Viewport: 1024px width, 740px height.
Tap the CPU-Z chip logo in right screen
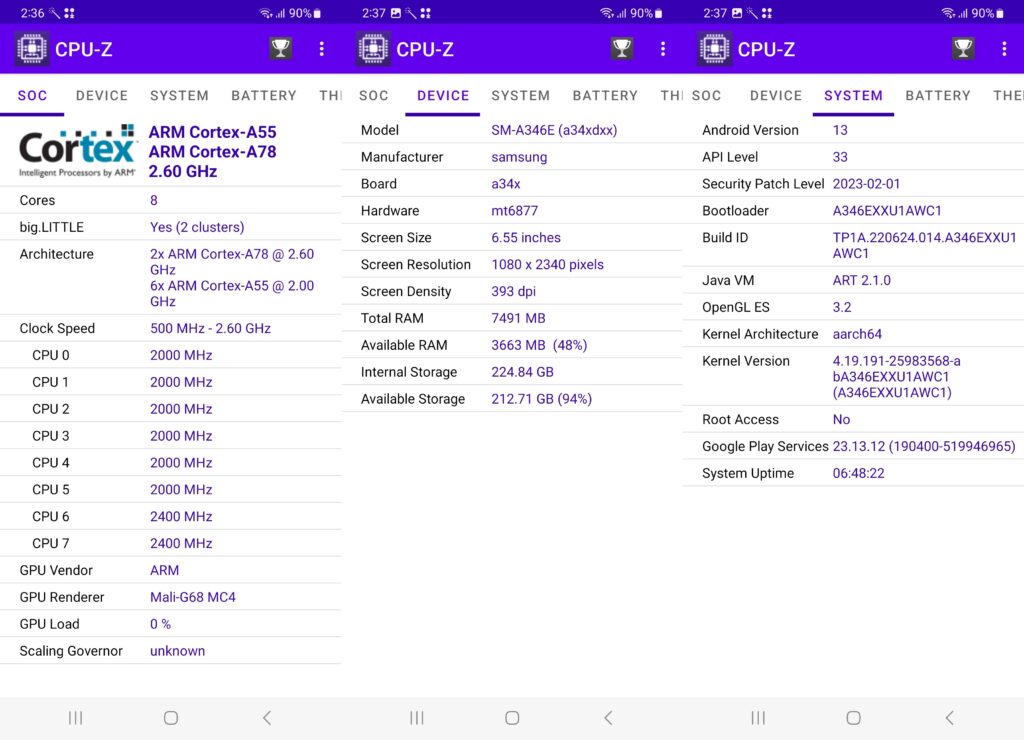coord(714,49)
